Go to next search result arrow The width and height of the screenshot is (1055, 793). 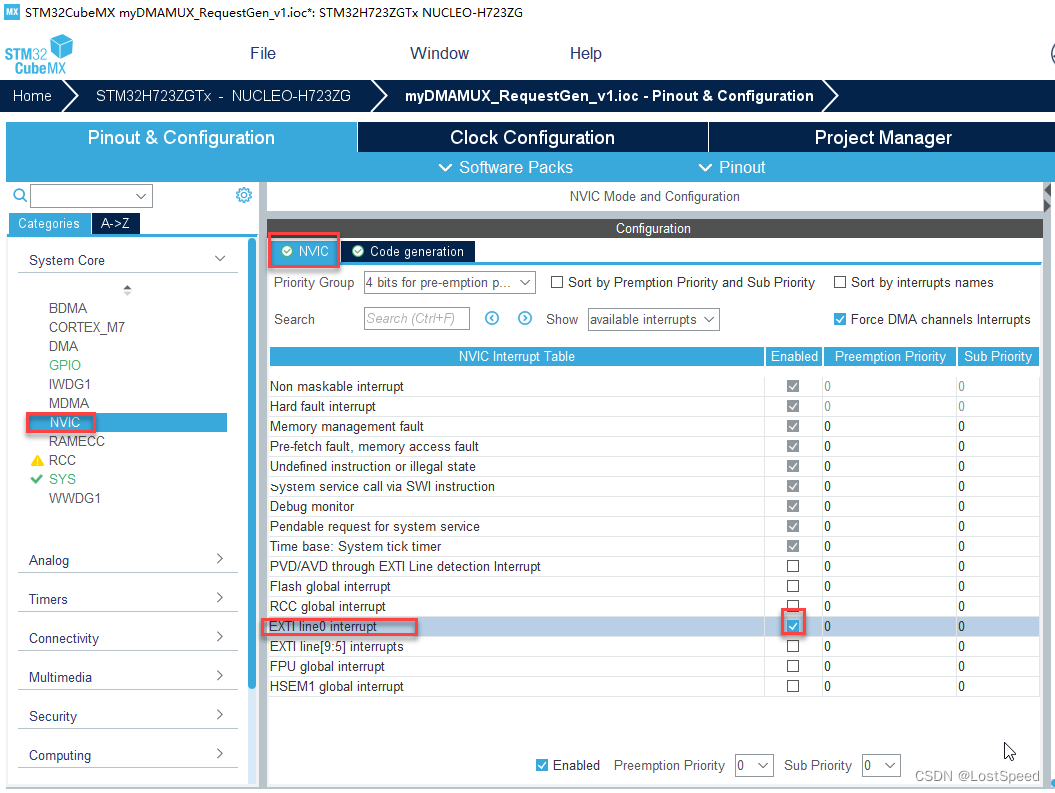pos(525,318)
